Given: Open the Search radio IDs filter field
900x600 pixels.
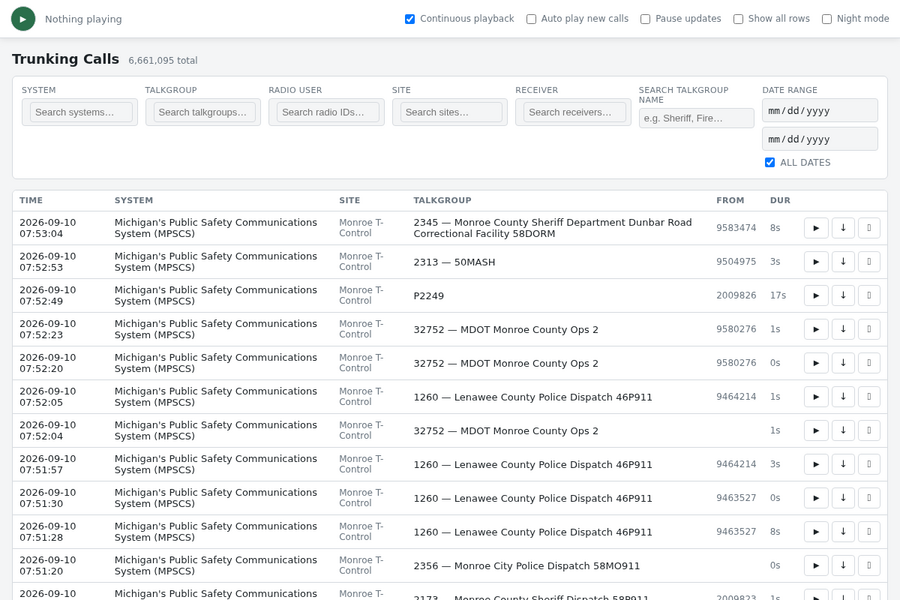Looking at the screenshot, I should [x=327, y=112].
